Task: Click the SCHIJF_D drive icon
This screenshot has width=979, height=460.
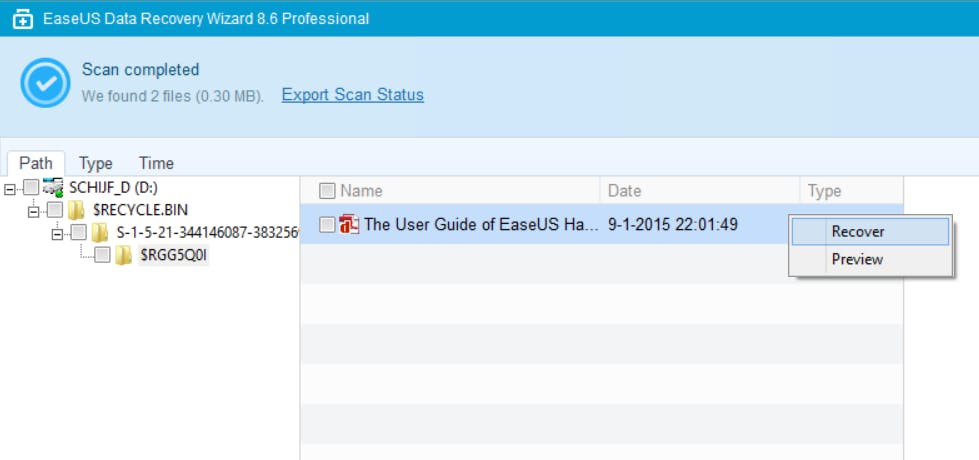Action: point(54,187)
